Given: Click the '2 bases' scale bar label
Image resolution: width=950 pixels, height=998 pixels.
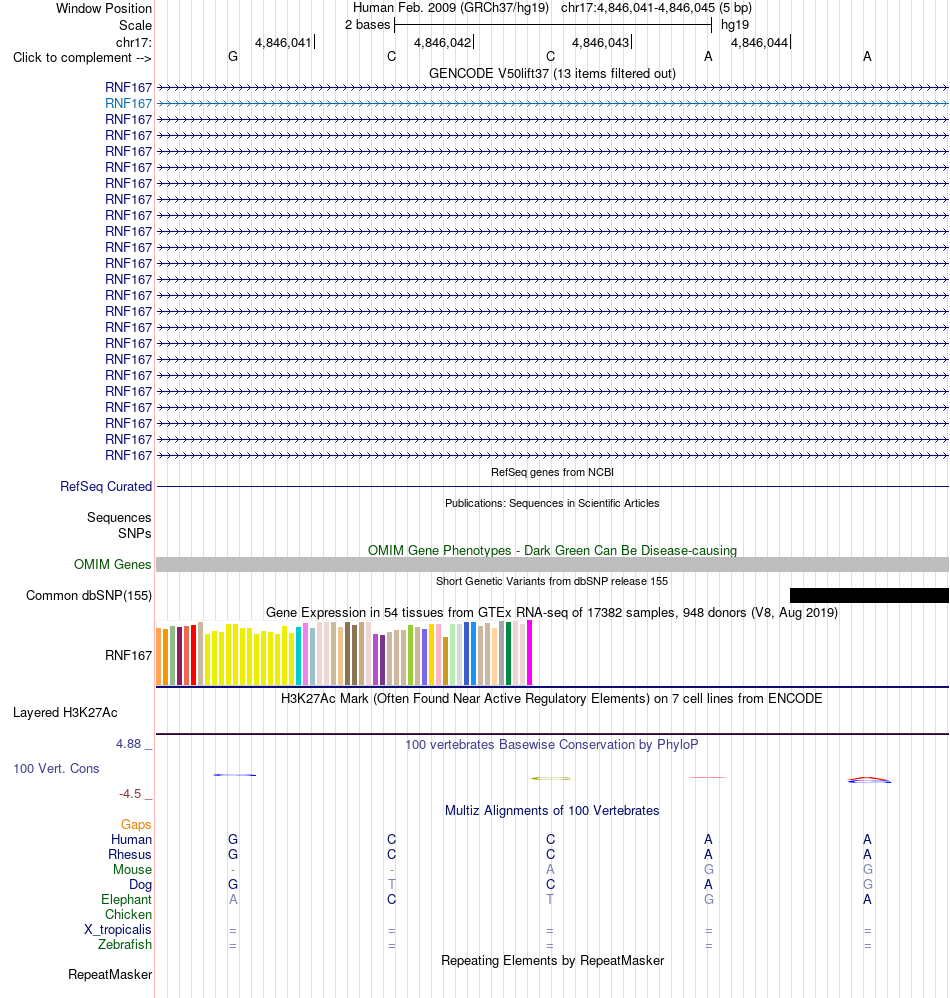Looking at the screenshot, I should click(367, 25).
